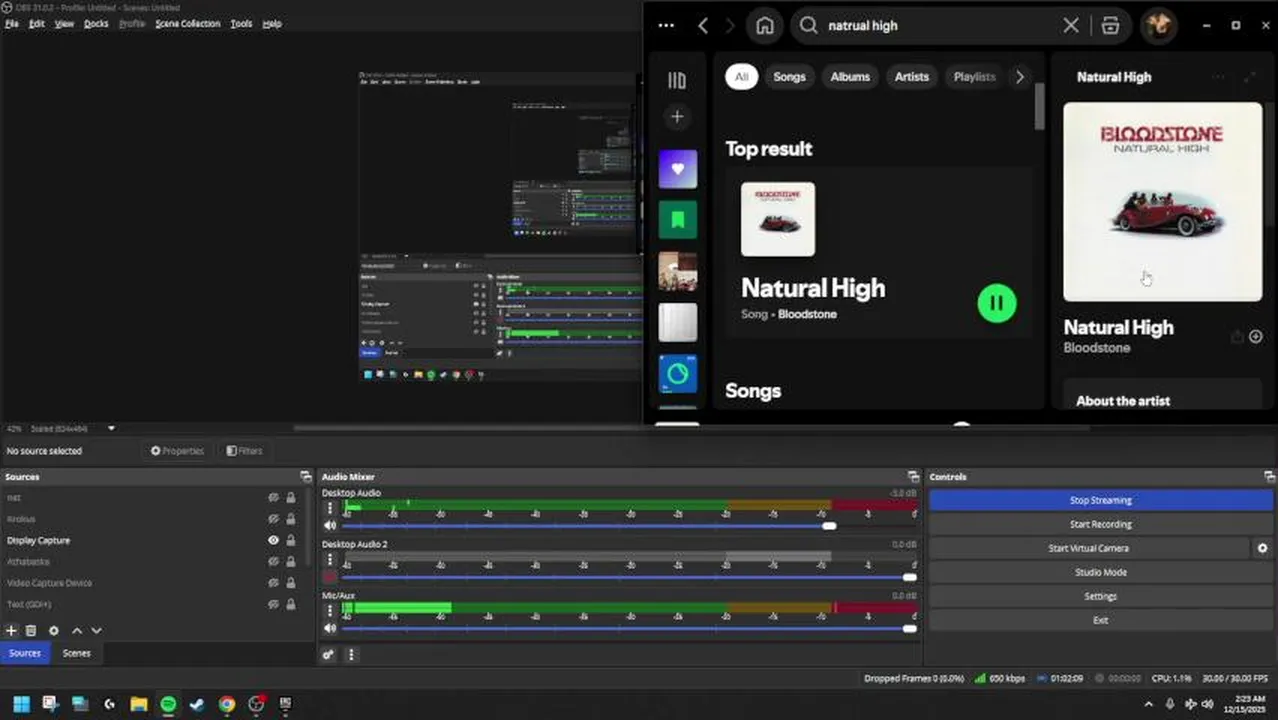Image resolution: width=1278 pixels, height=720 pixels.
Task: Mute Mic/Aux speaker icon
Action: click(x=330, y=628)
